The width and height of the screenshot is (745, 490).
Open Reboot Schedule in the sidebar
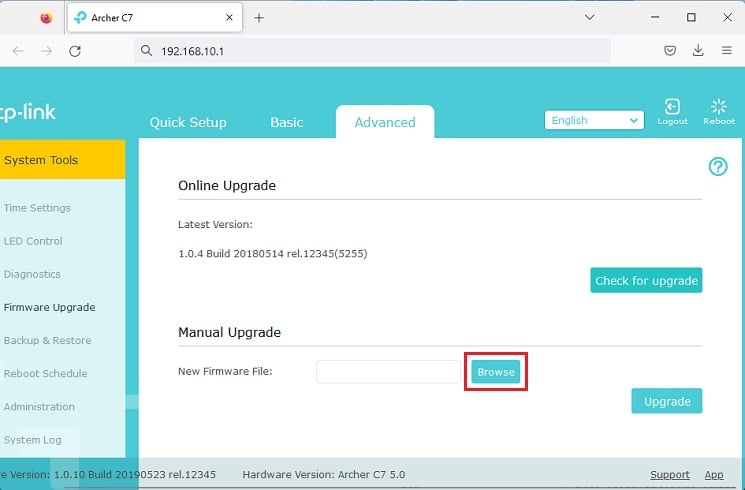click(46, 374)
